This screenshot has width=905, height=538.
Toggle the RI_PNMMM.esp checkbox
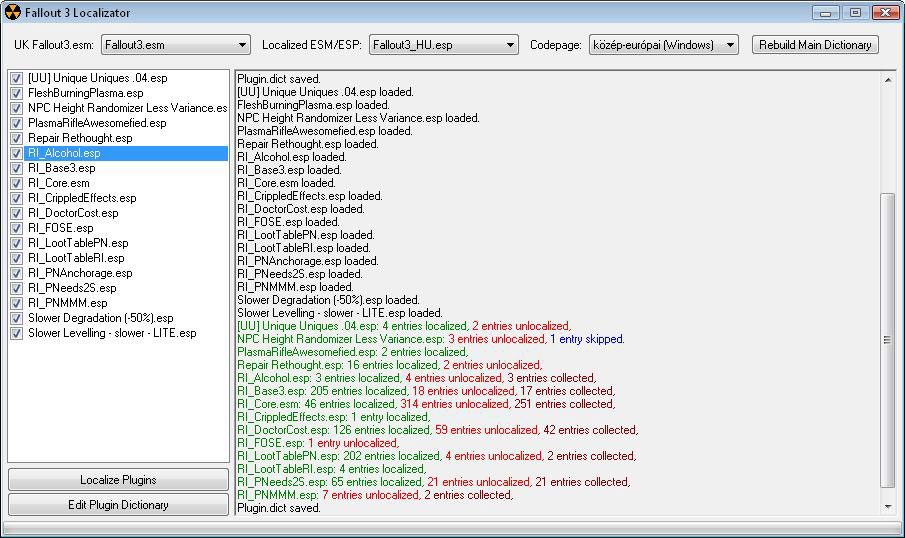(x=17, y=303)
